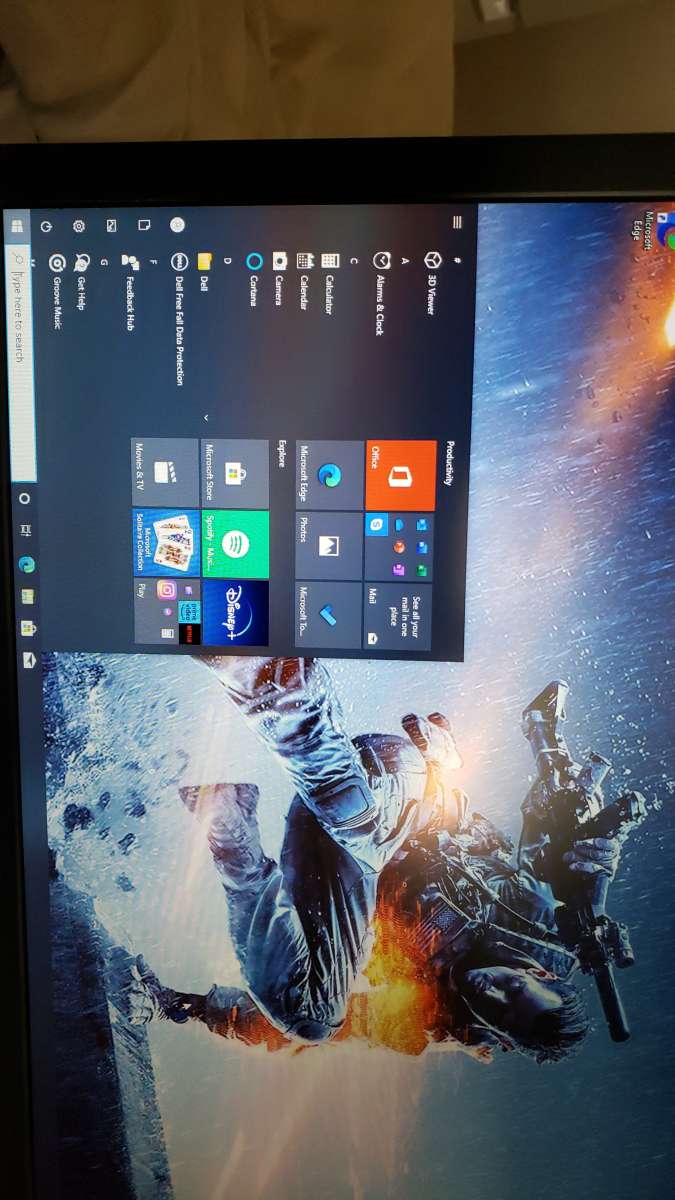Open the Microsoft Edge tile
Screen dimensions: 675x1200
click(330, 475)
